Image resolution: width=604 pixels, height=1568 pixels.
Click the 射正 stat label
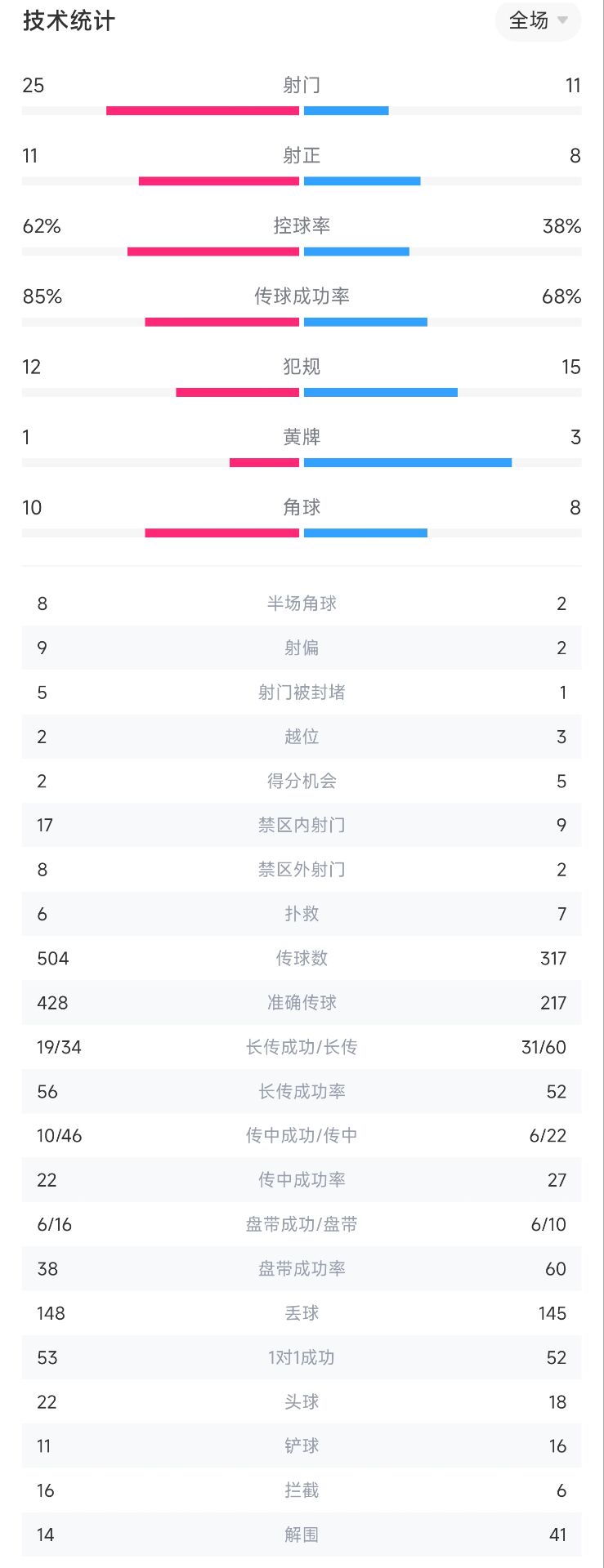coord(302,156)
